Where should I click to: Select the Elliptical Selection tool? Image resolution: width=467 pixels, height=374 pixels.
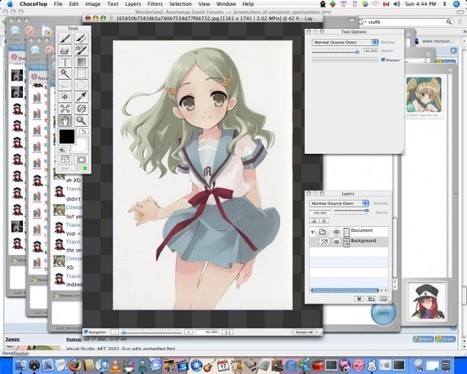tap(81, 85)
